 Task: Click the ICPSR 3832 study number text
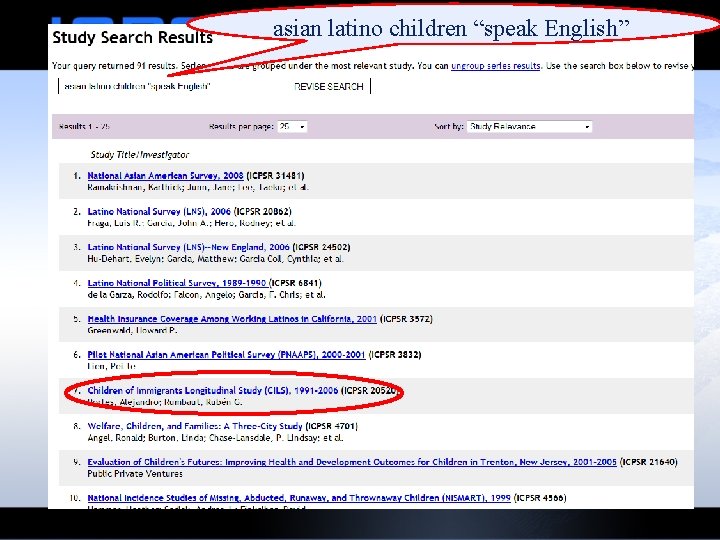click(395, 354)
